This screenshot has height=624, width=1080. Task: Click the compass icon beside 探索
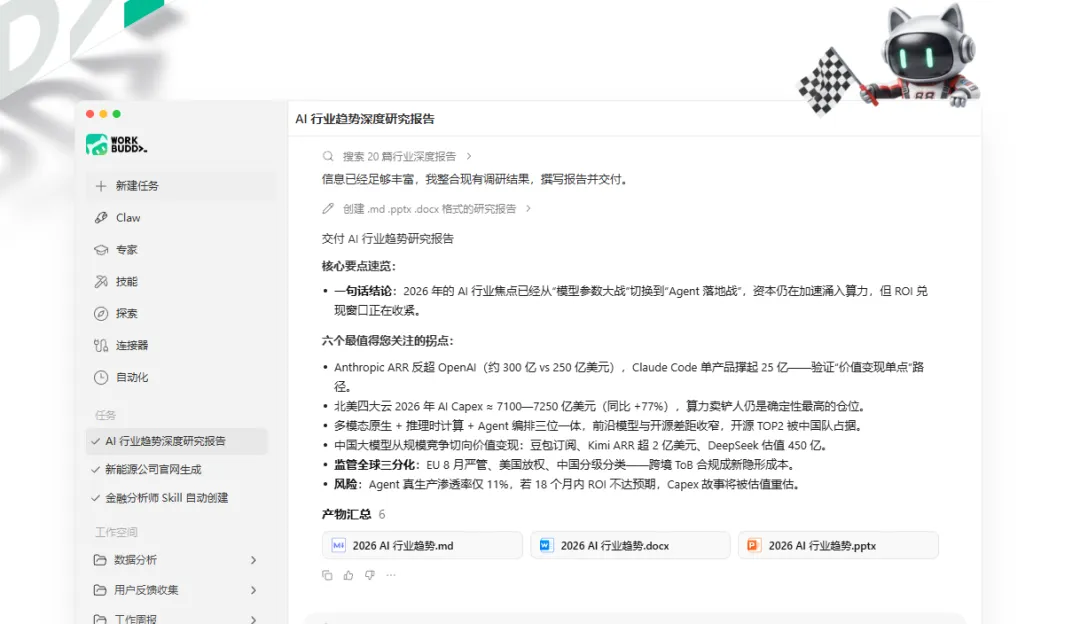click(101, 313)
